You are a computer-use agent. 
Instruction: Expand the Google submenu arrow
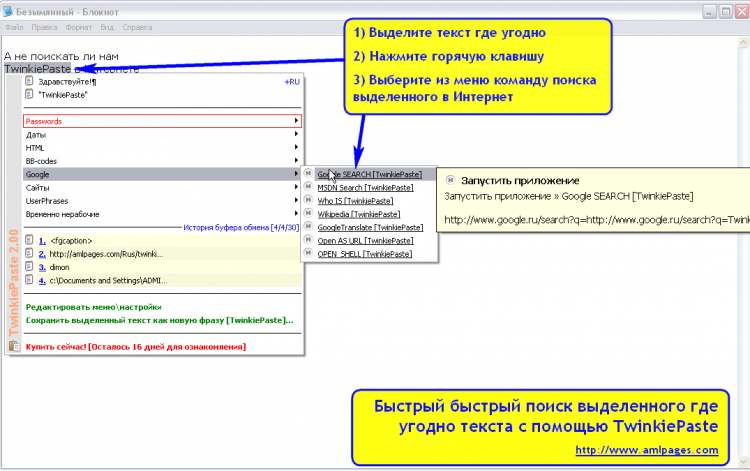click(296, 174)
